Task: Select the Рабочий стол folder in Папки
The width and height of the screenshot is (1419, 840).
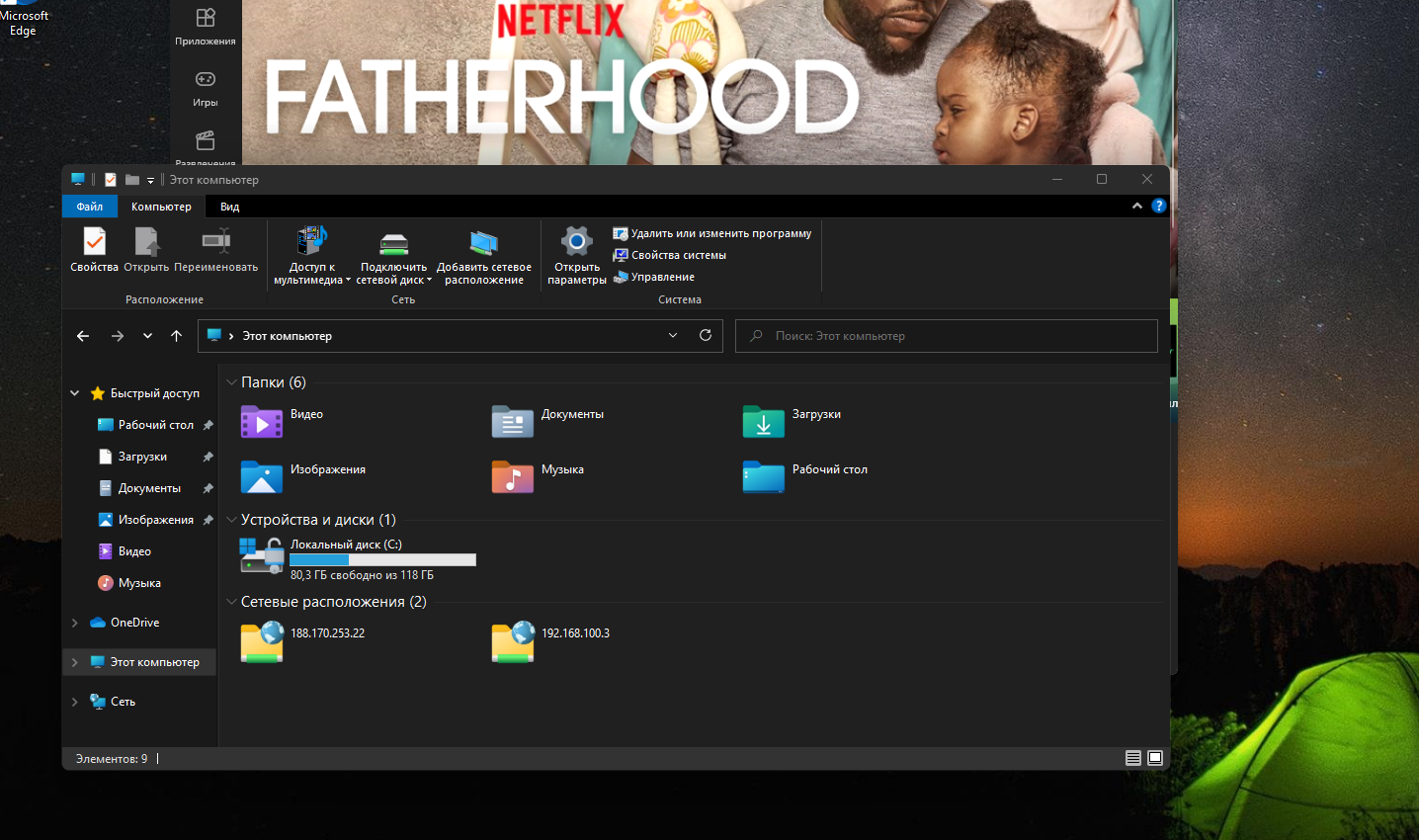Action: pyautogui.click(x=804, y=477)
